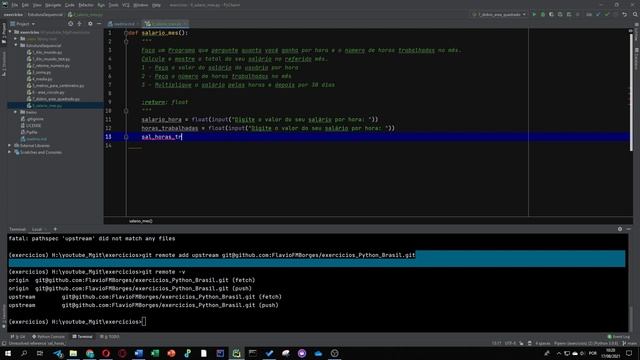Expand the venv library root folder
Image resolution: width=640 pixels, height=360 pixels.
16,39
